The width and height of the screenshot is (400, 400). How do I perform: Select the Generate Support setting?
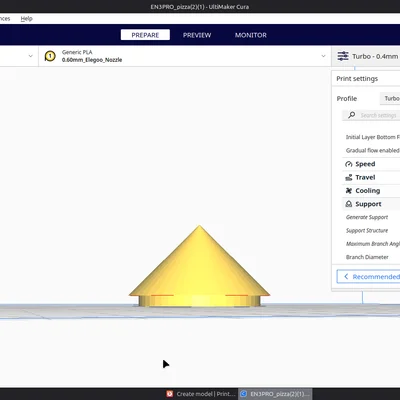(367, 217)
